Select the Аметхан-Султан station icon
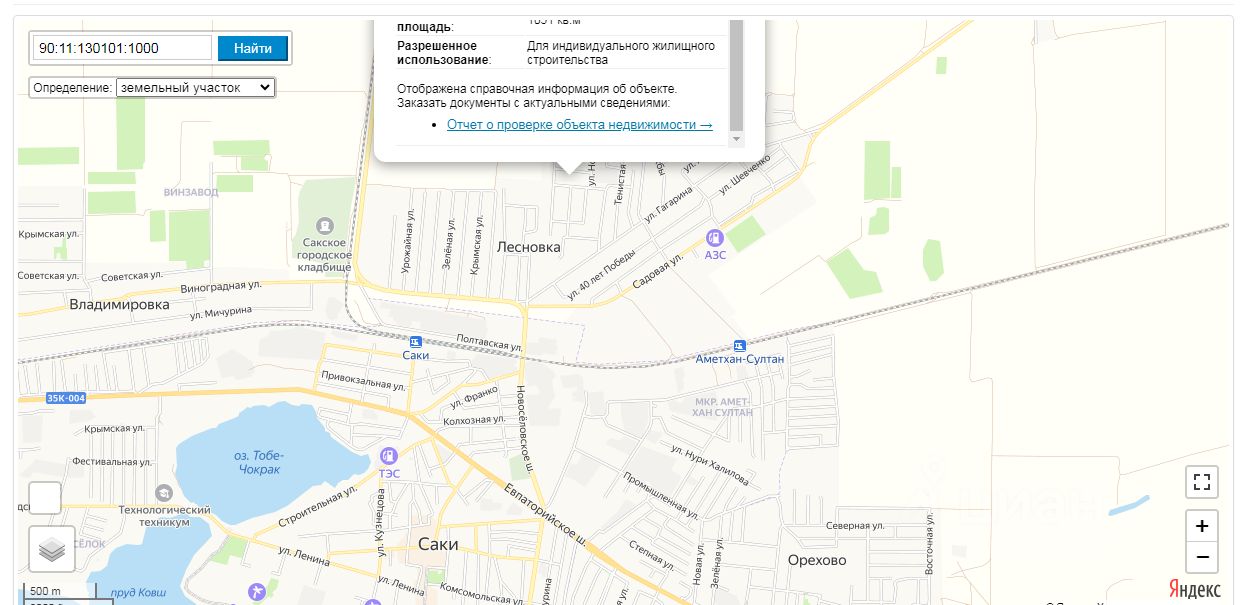 740,345
